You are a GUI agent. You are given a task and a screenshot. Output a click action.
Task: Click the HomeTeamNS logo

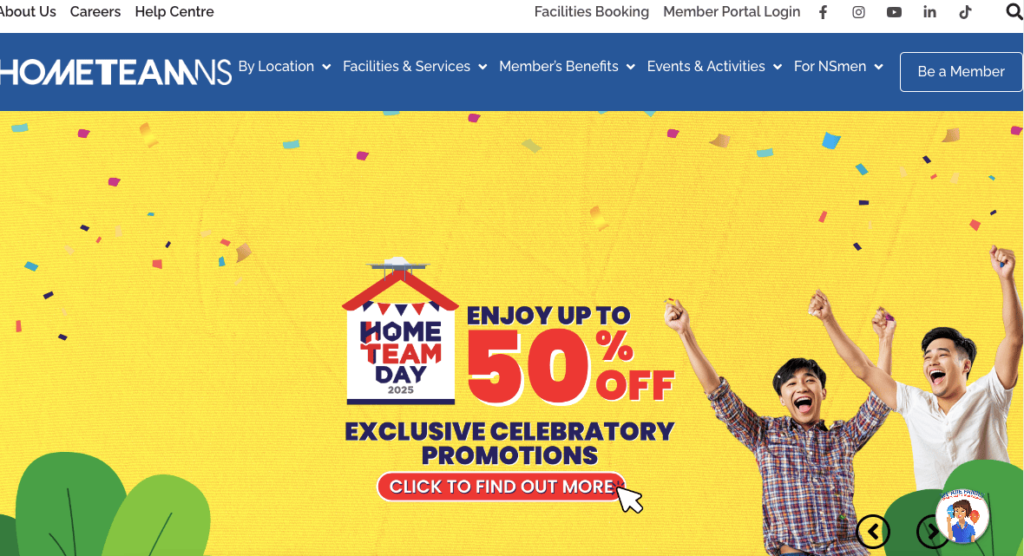[x=116, y=72]
